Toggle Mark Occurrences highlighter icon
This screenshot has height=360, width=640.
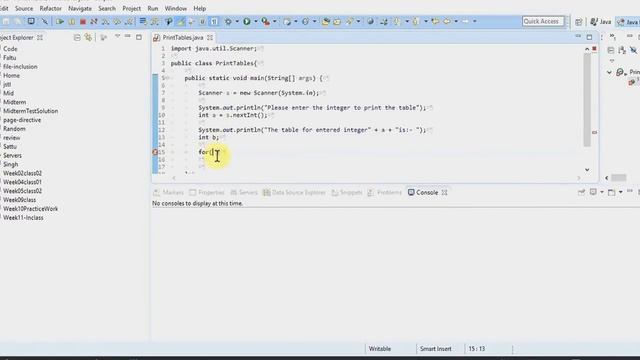click(x=180, y=21)
